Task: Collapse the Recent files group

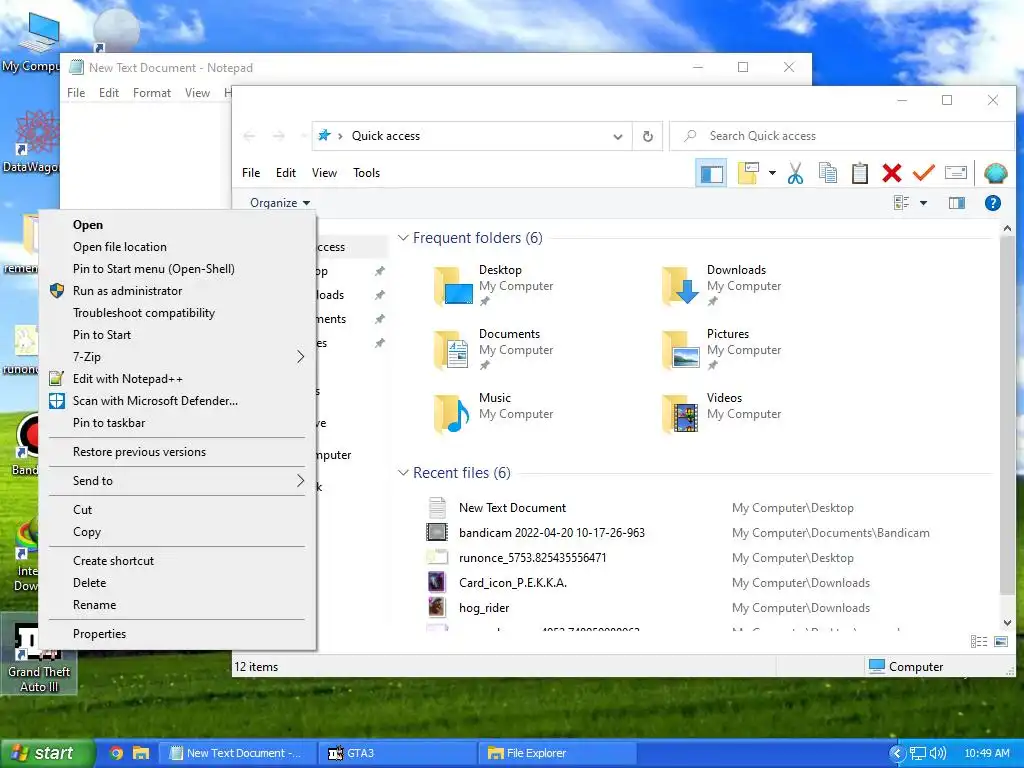Action: click(403, 473)
